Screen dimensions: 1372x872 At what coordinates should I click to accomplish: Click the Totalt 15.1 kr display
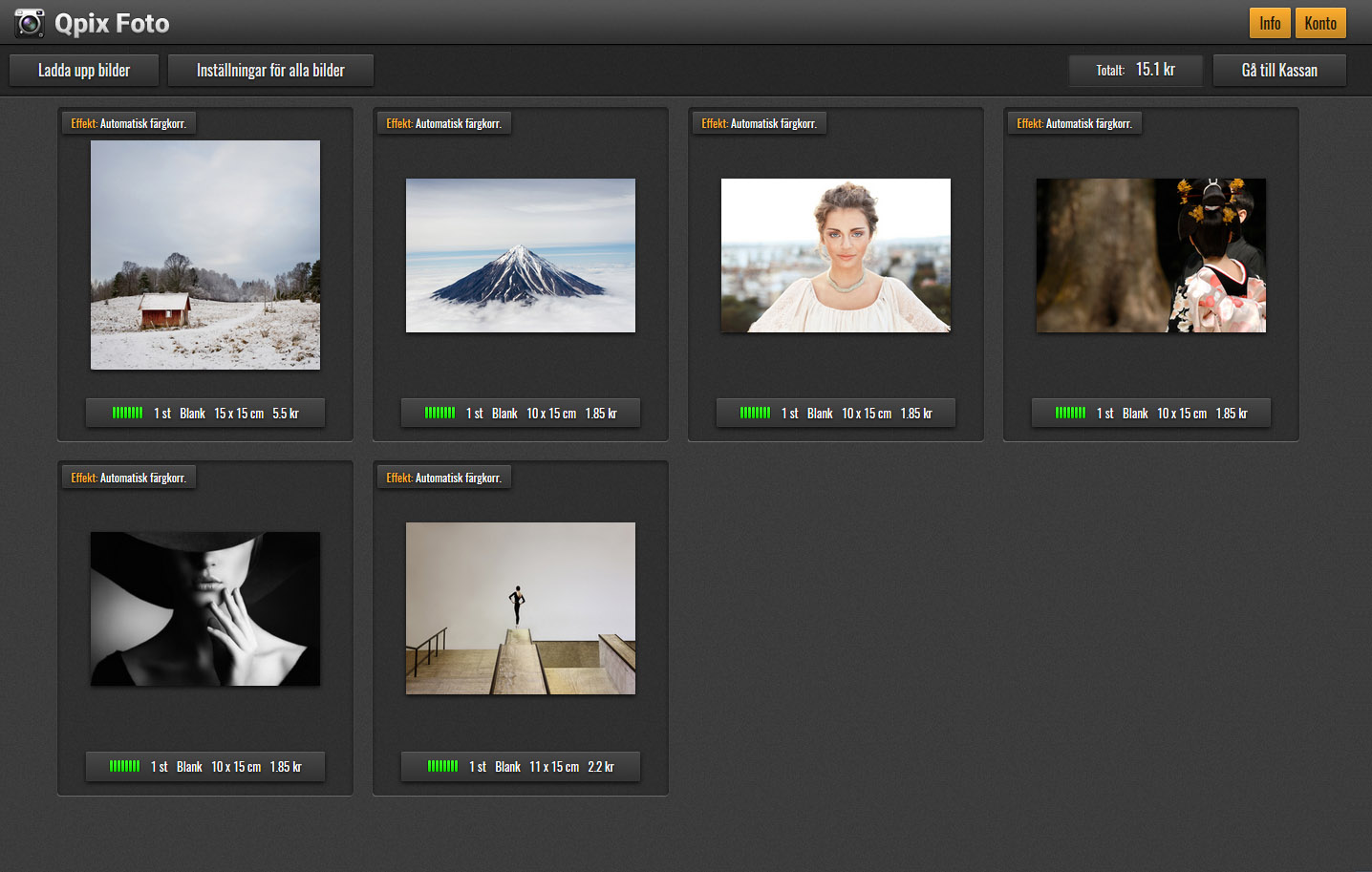1135,71
